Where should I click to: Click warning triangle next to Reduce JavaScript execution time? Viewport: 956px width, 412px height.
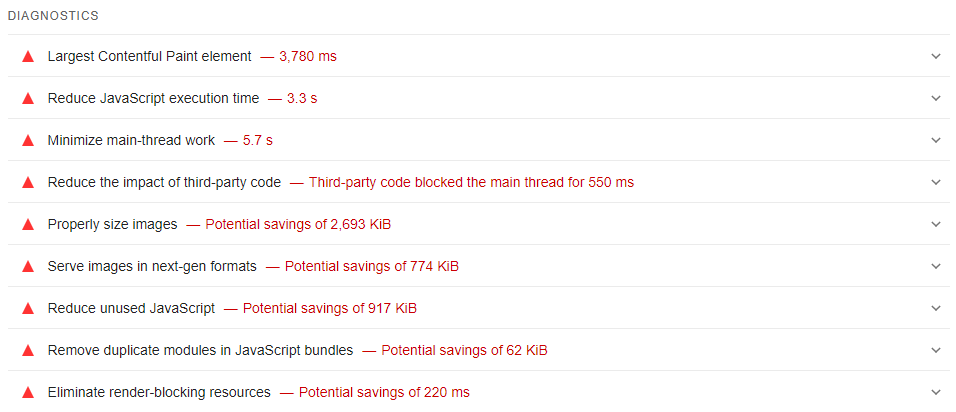[x=28, y=98]
